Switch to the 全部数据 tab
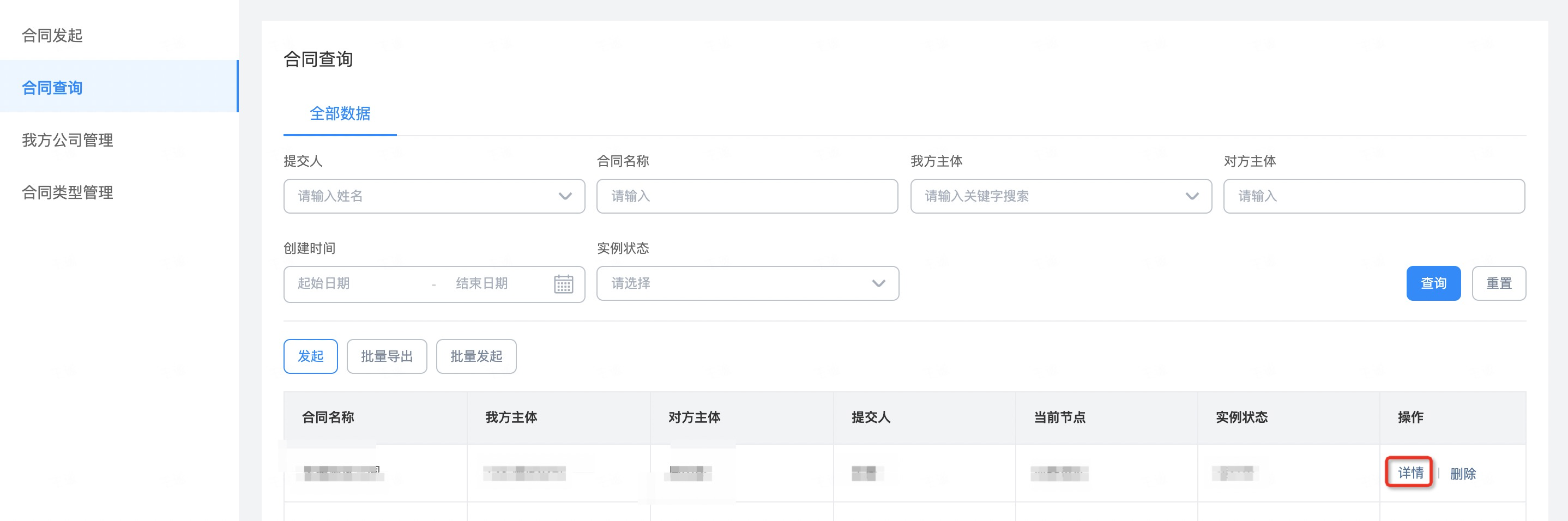Screen dimensions: 1568x521 (340, 114)
